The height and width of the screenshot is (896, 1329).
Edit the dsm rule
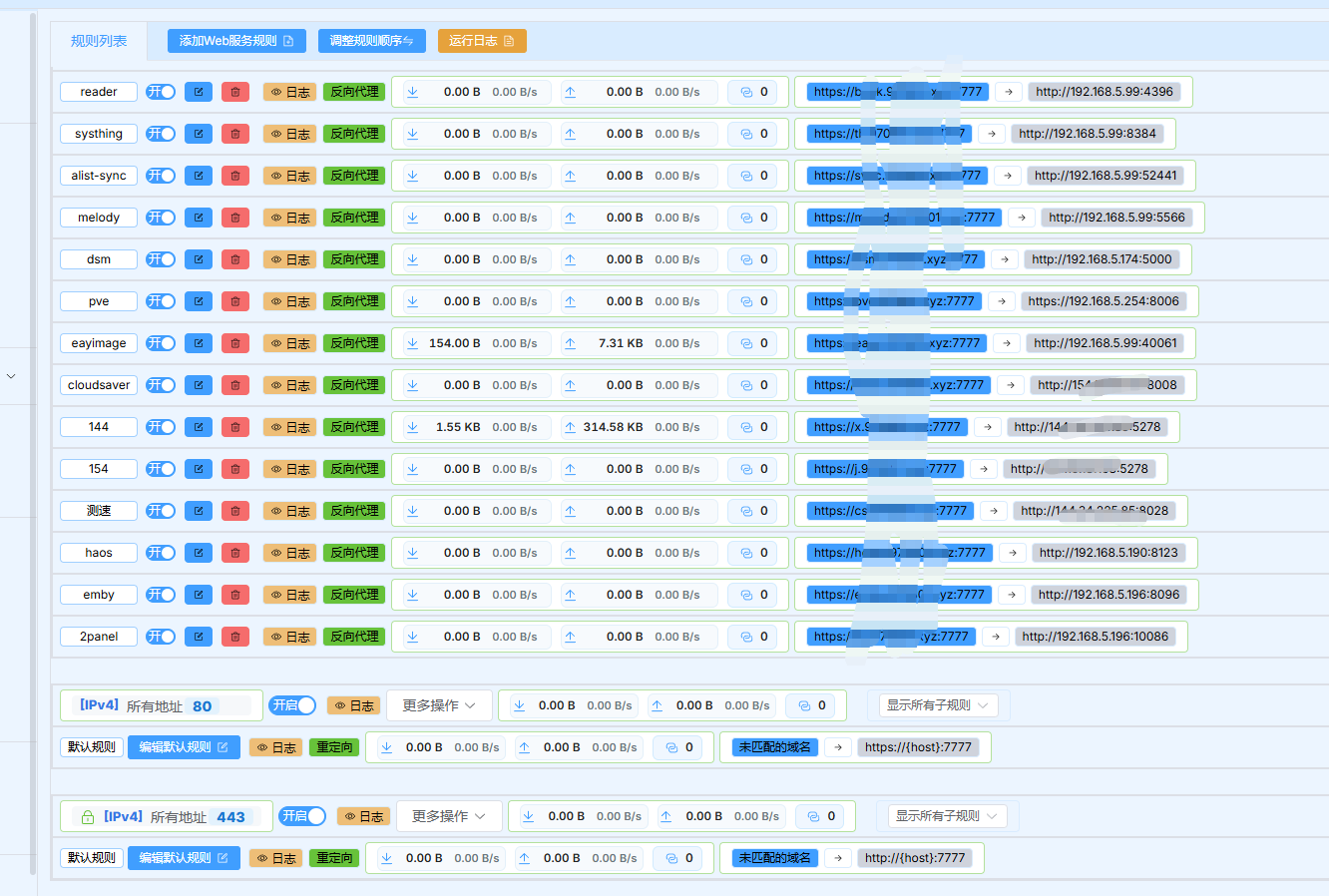[199, 259]
